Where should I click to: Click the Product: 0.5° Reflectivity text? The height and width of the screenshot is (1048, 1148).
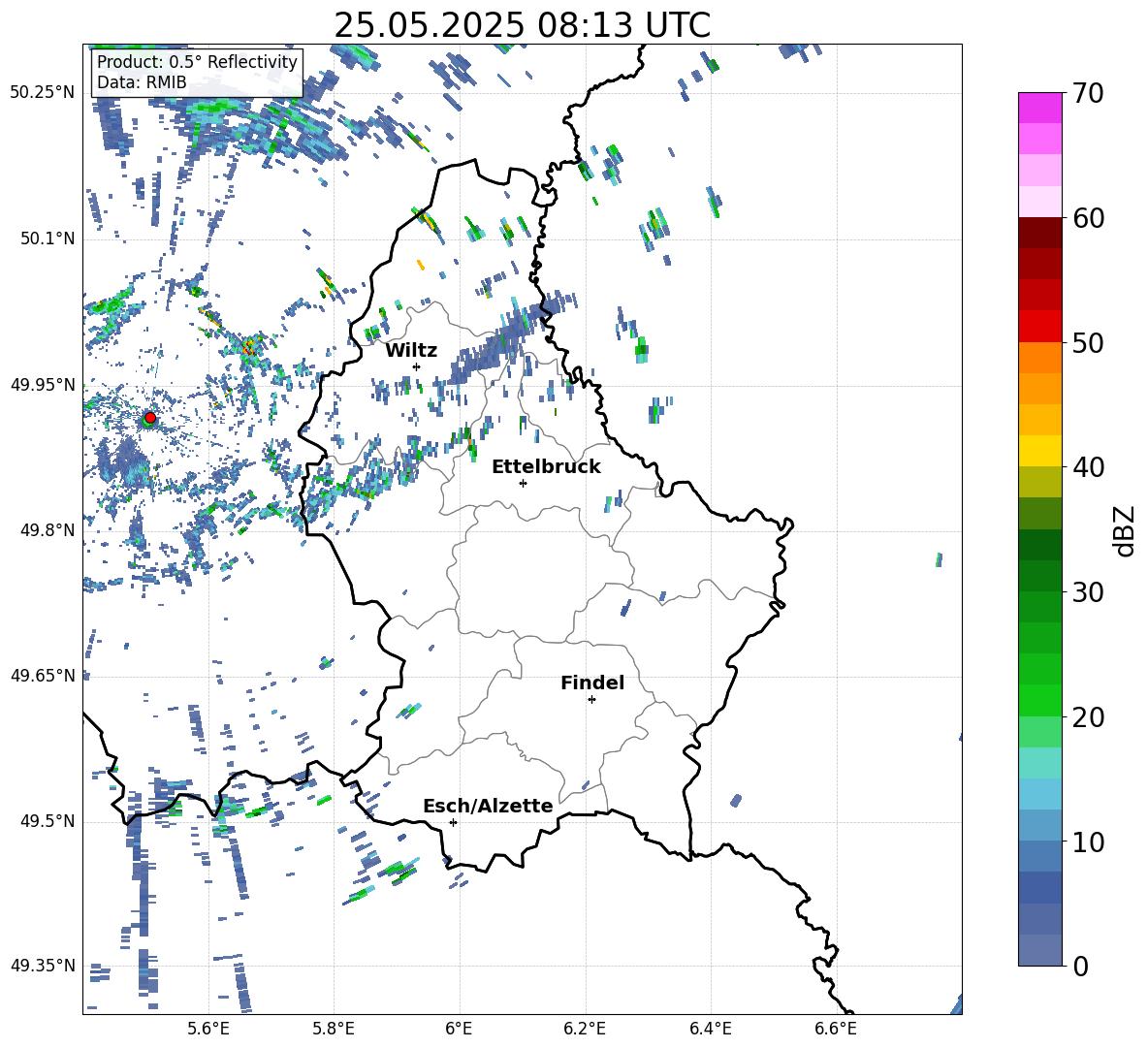click(x=197, y=62)
